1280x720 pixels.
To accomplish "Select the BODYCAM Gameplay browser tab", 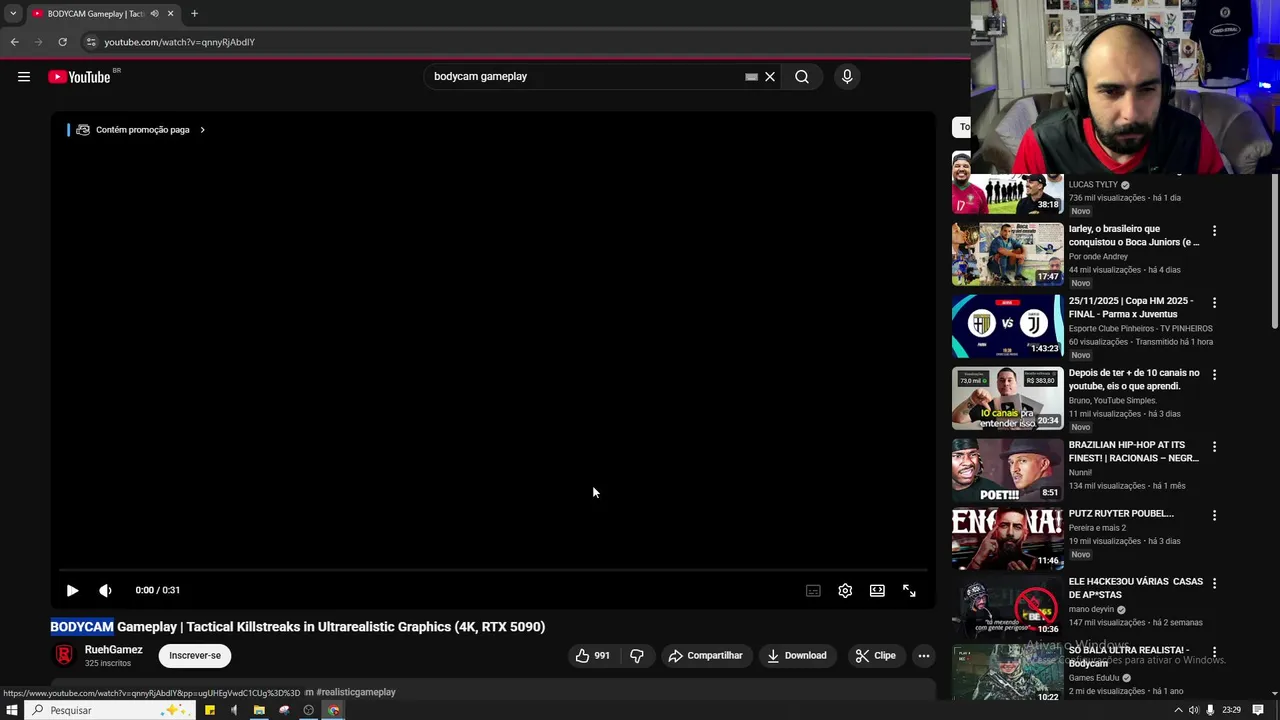I will click(x=102, y=14).
